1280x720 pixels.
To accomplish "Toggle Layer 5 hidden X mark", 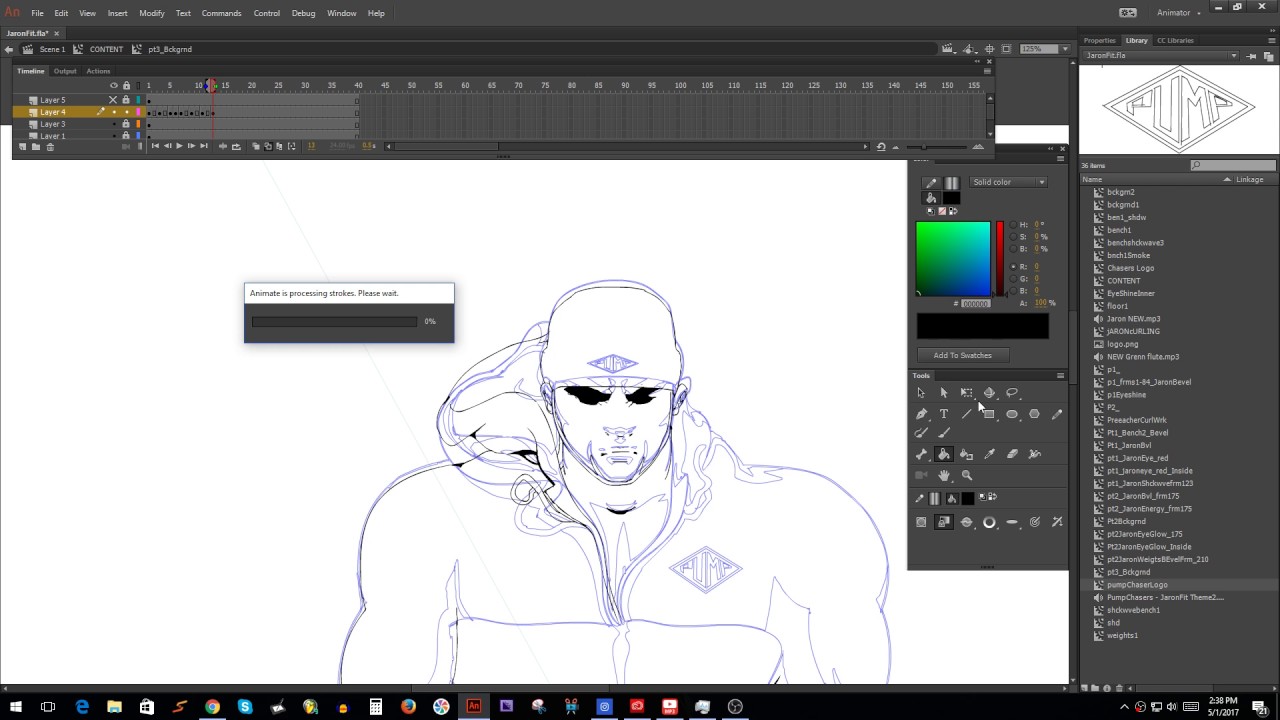I will [113, 100].
